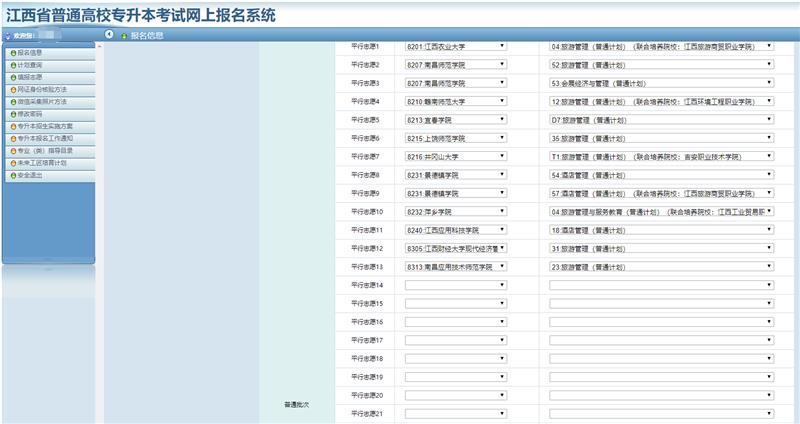
Task: Click the 平行志愿17 row label
Action: [x=367, y=340]
